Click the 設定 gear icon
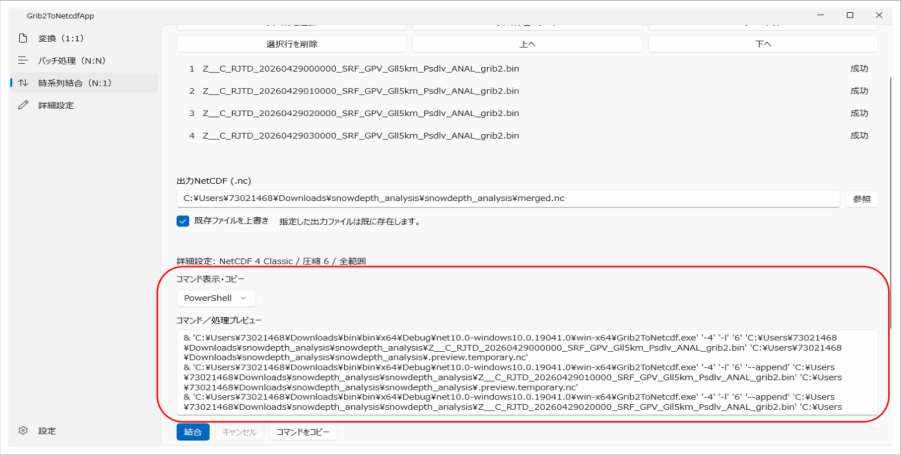Image resolution: width=901 pixels, height=455 pixels. [23, 430]
